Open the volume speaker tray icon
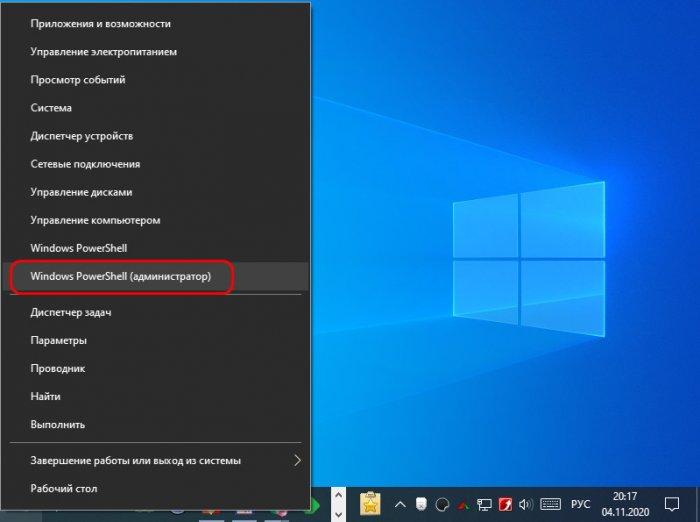 point(525,505)
